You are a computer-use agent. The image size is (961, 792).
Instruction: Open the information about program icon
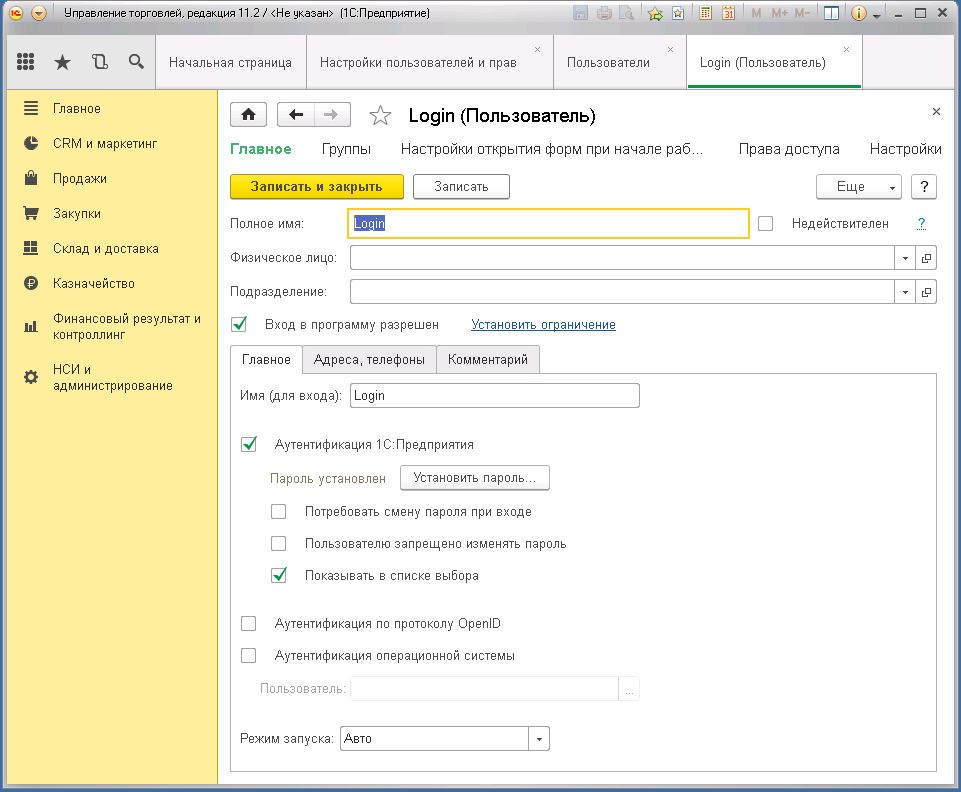click(859, 13)
